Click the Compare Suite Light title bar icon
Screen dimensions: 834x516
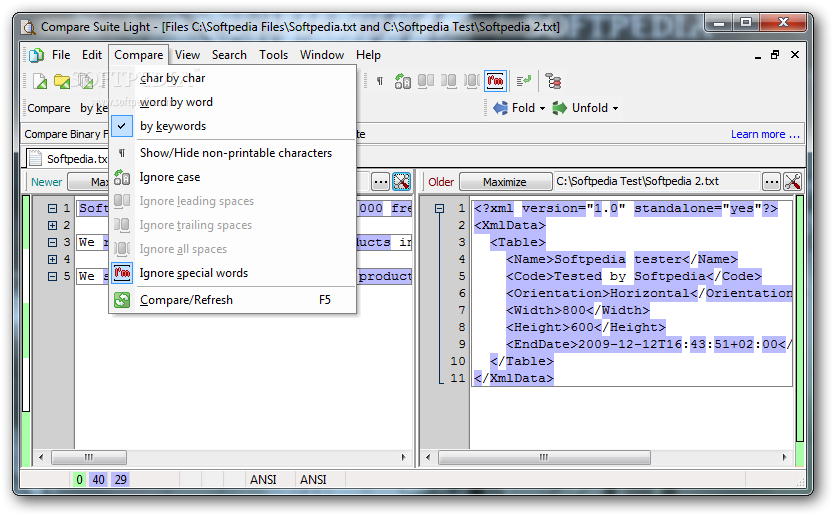pyautogui.click(x=29, y=27)
